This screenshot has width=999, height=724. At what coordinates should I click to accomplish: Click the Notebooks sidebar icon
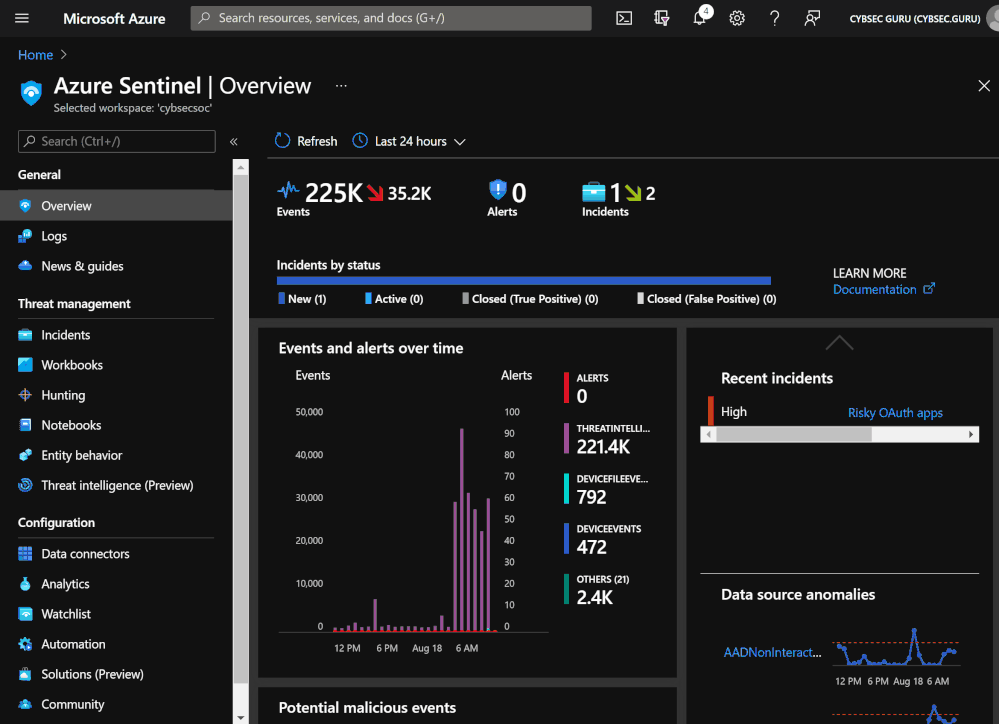point(25,424)
